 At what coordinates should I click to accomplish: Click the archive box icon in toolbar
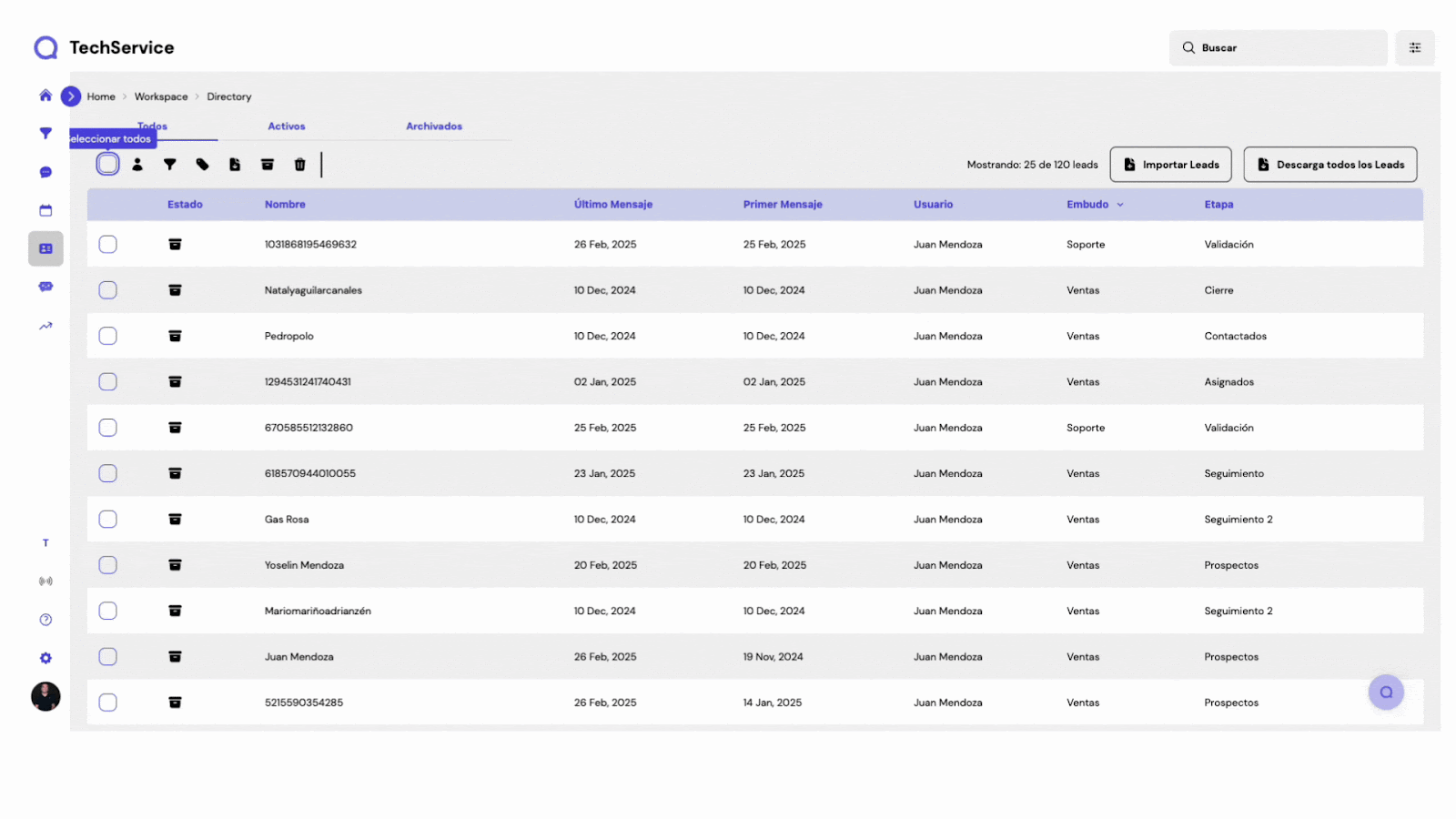(x=268, y=165)
